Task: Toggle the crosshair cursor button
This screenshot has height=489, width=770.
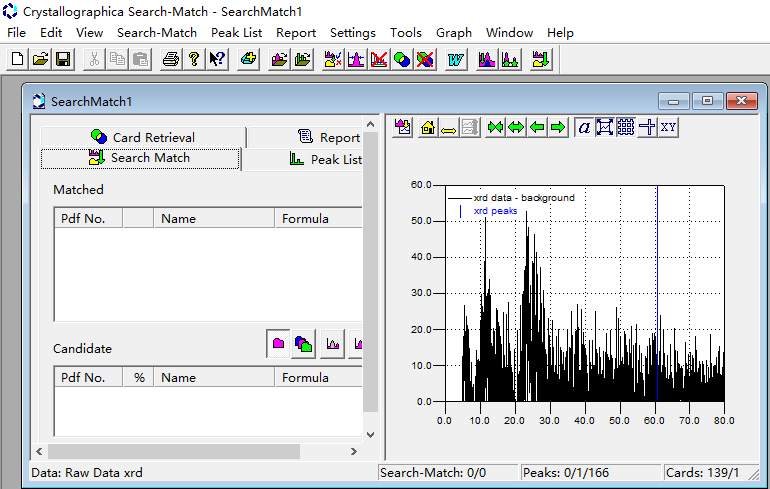Action: point(647,127)
